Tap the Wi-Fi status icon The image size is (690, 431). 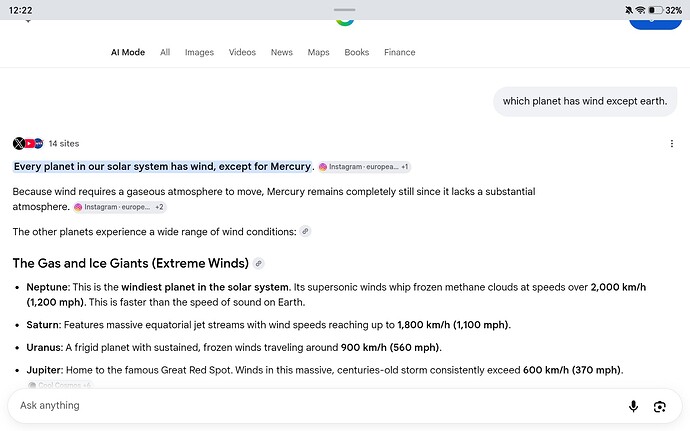pos(640,10)
